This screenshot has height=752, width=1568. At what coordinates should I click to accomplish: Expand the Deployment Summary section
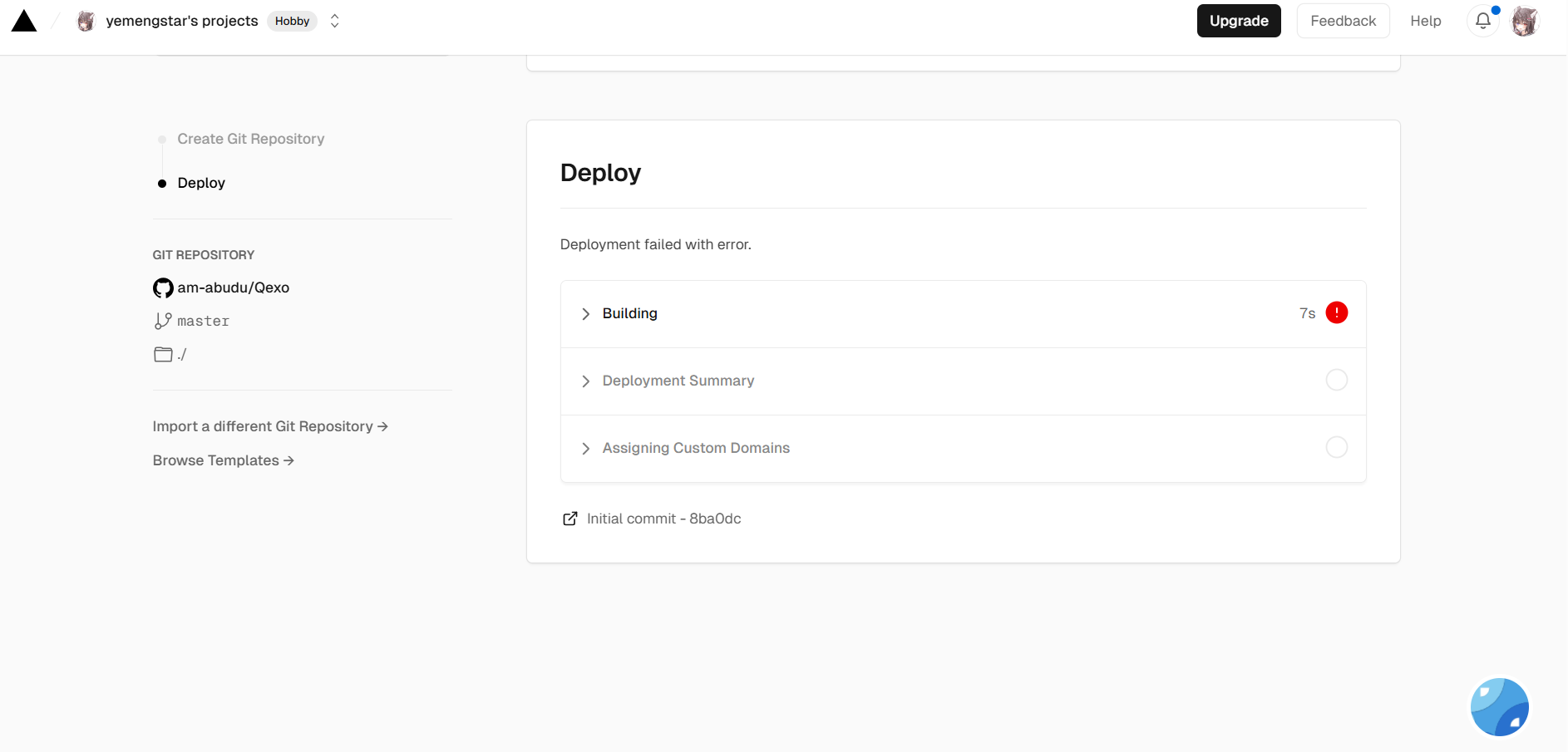click(585, 381)
